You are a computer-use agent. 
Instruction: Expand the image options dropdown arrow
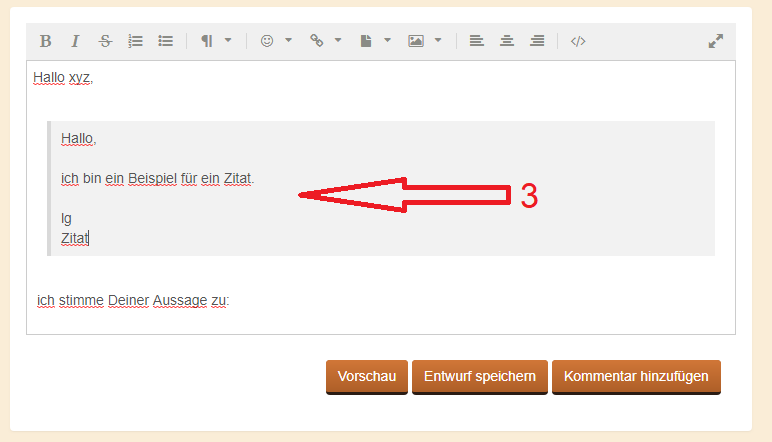pos(438,40)
